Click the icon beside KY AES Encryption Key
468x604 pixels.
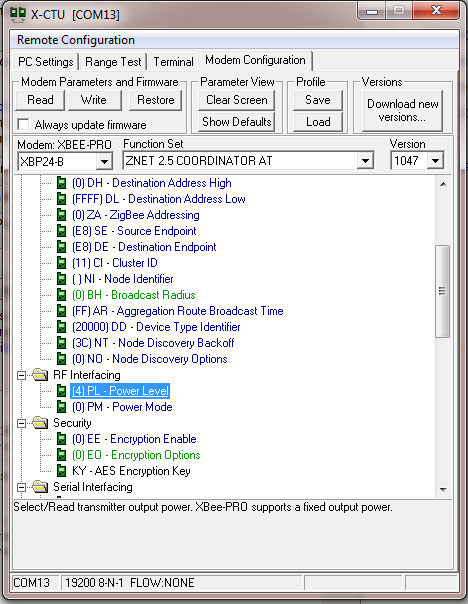(x=61, y=471)
